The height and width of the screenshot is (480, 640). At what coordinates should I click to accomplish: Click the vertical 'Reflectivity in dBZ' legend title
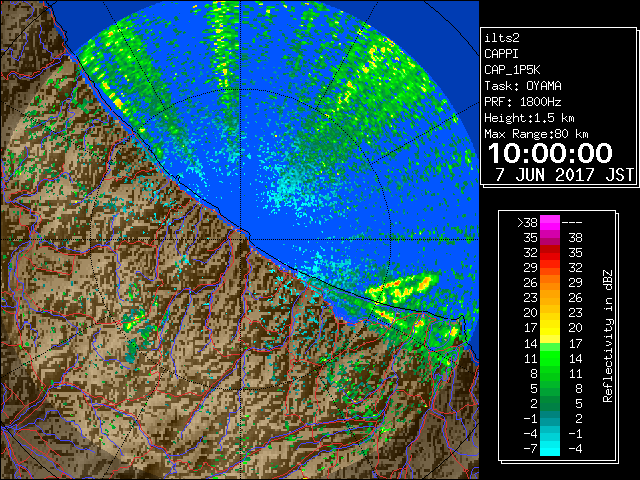click(x=608, y=336)
